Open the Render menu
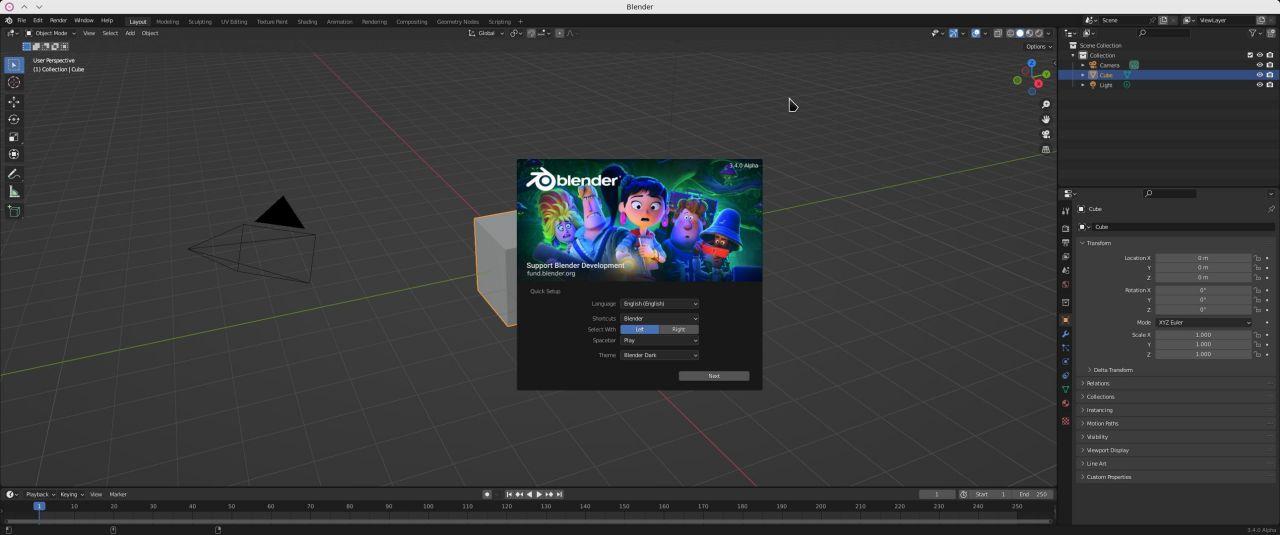Viewport: 1280px width, 535px height. point(58,20)
